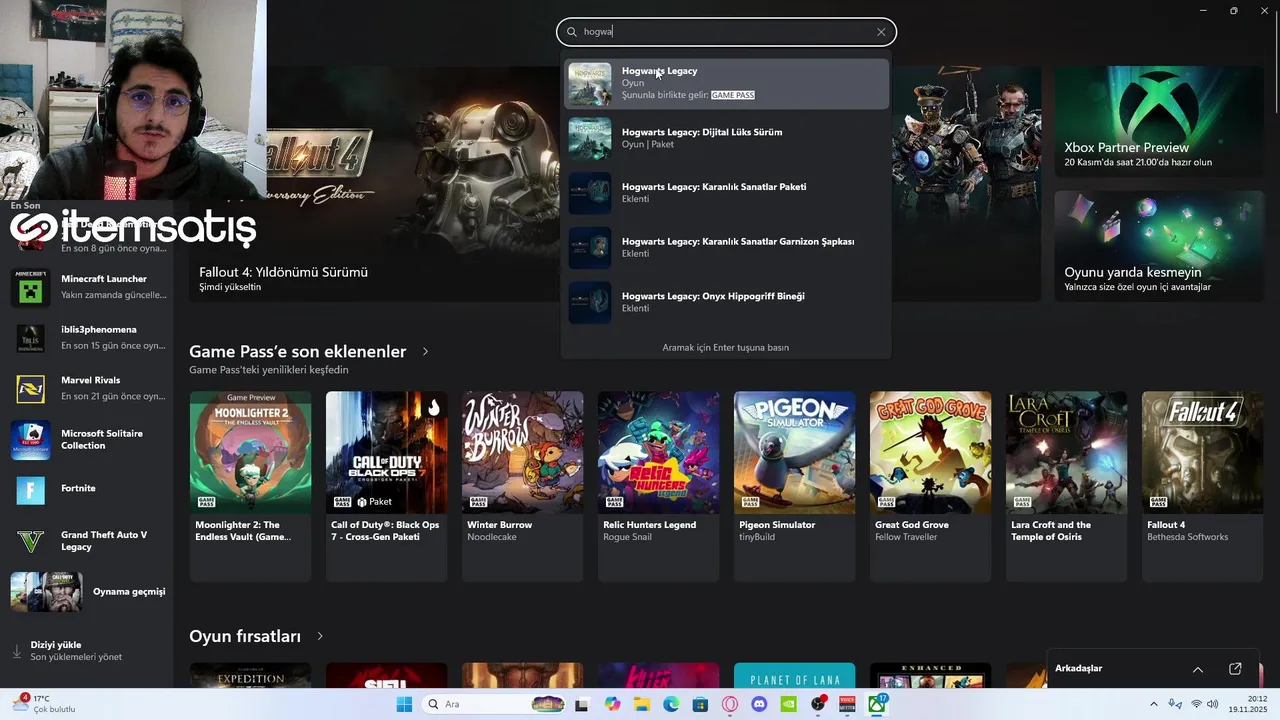Open Discord from the taskbar
1280x720 pixels.
[x=759, y=704]
